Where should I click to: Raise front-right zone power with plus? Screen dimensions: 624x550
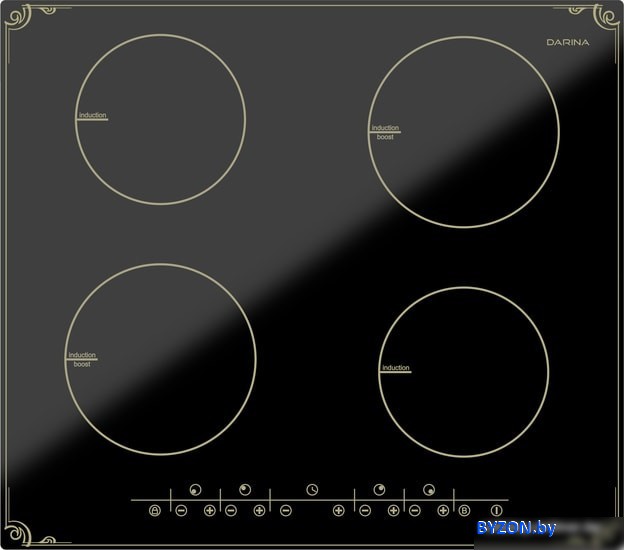(x=443, y=510)
